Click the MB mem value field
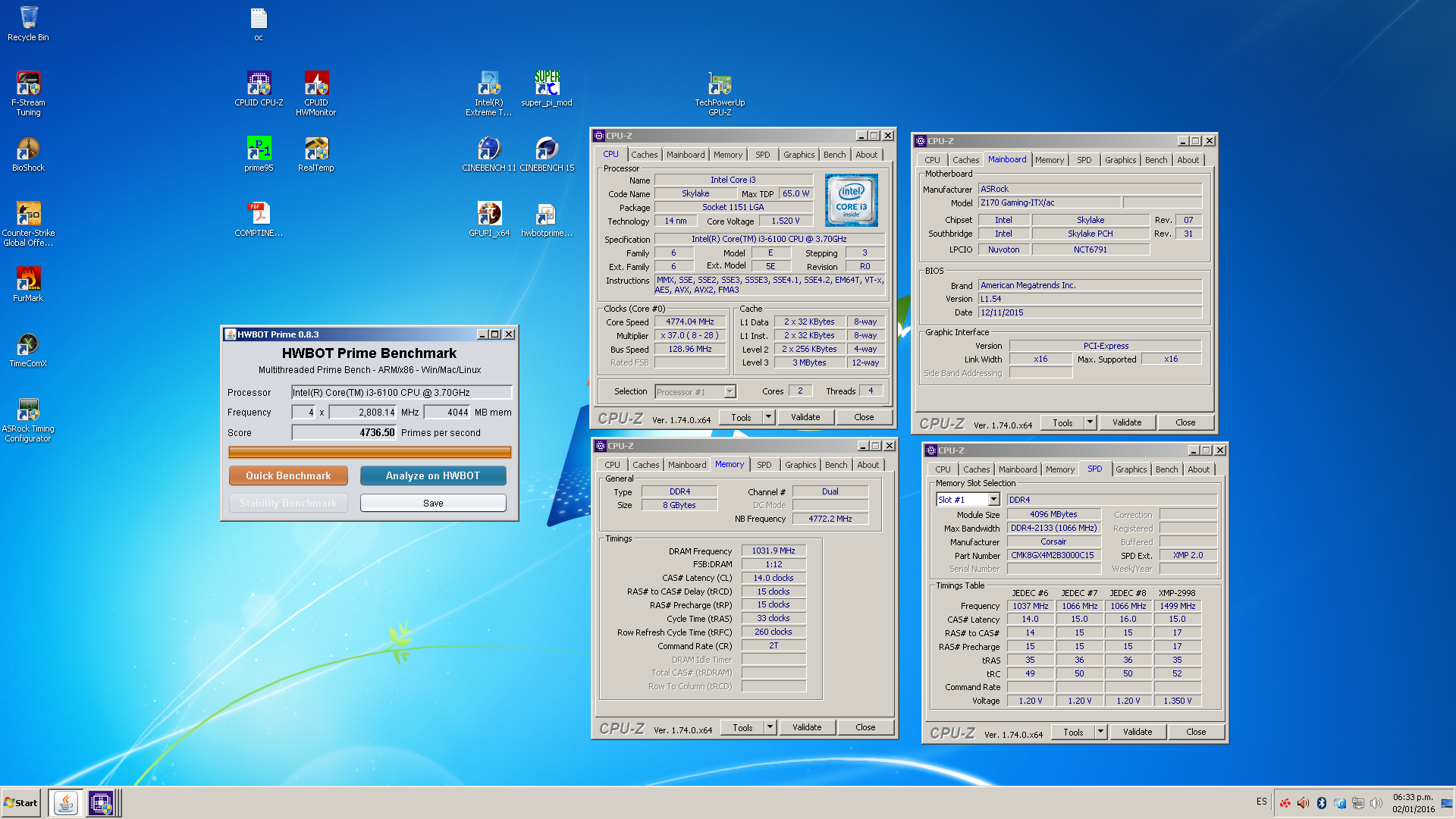This screenshot has width=1456, height=819. click(447, 413)
